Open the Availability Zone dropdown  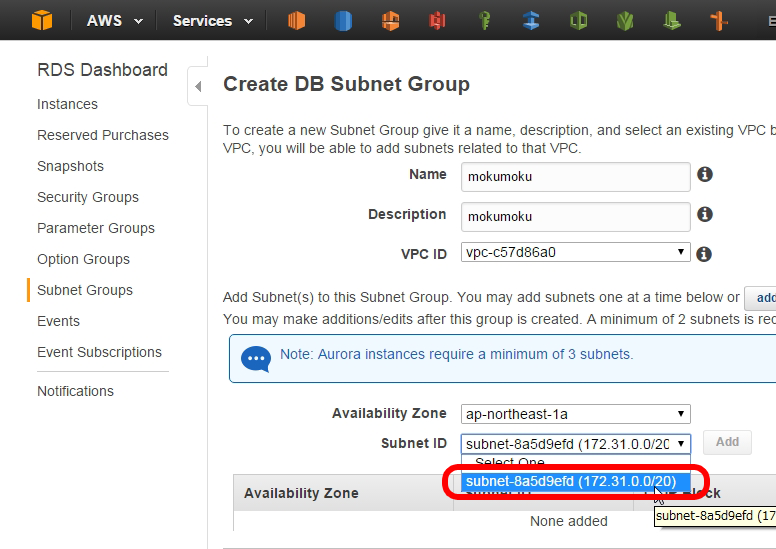coord(576,414)
